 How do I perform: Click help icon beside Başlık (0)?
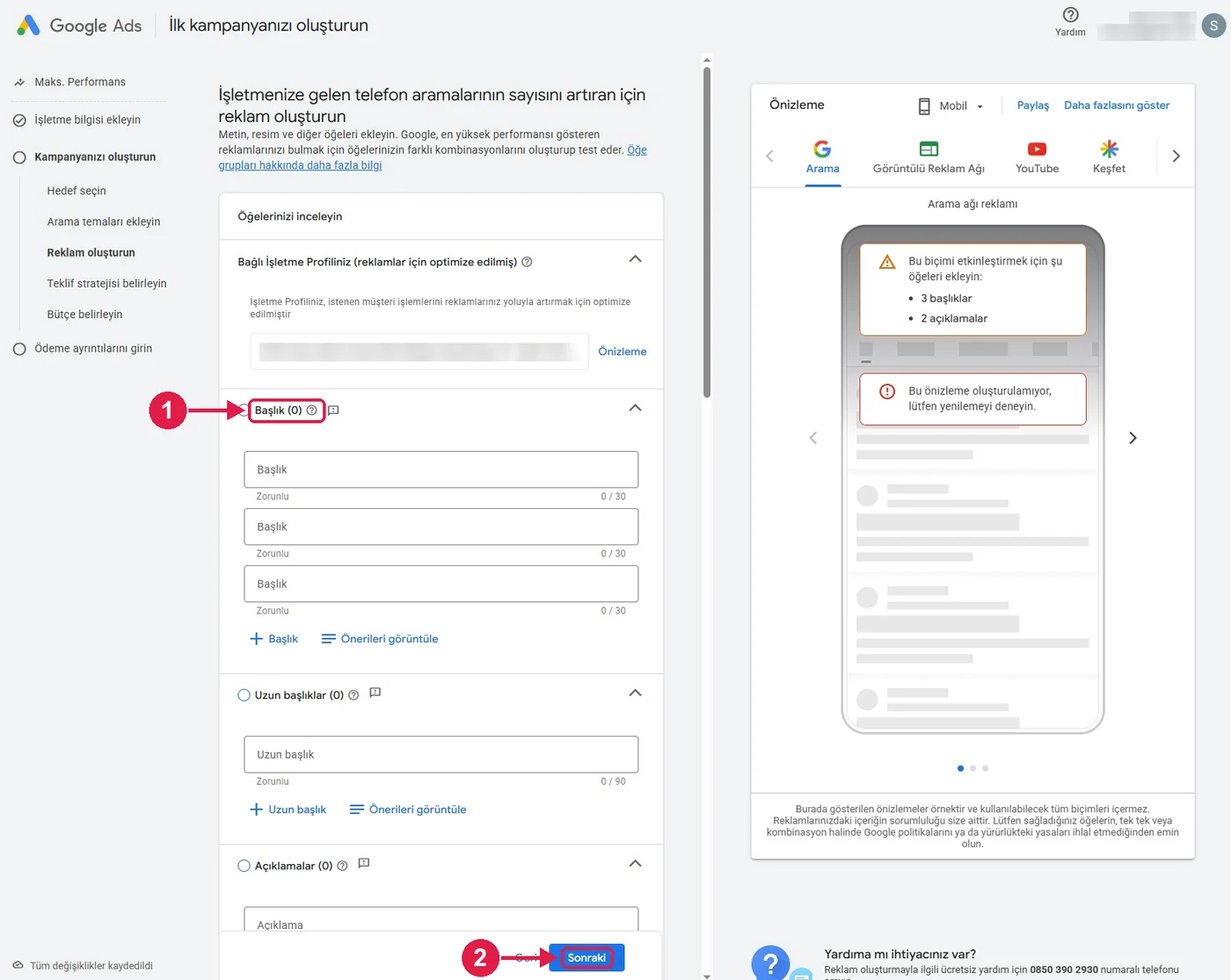311,410
